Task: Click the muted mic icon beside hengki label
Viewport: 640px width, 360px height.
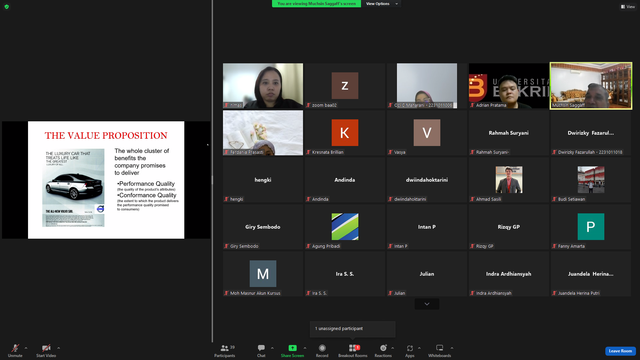Action: (226, 199)
